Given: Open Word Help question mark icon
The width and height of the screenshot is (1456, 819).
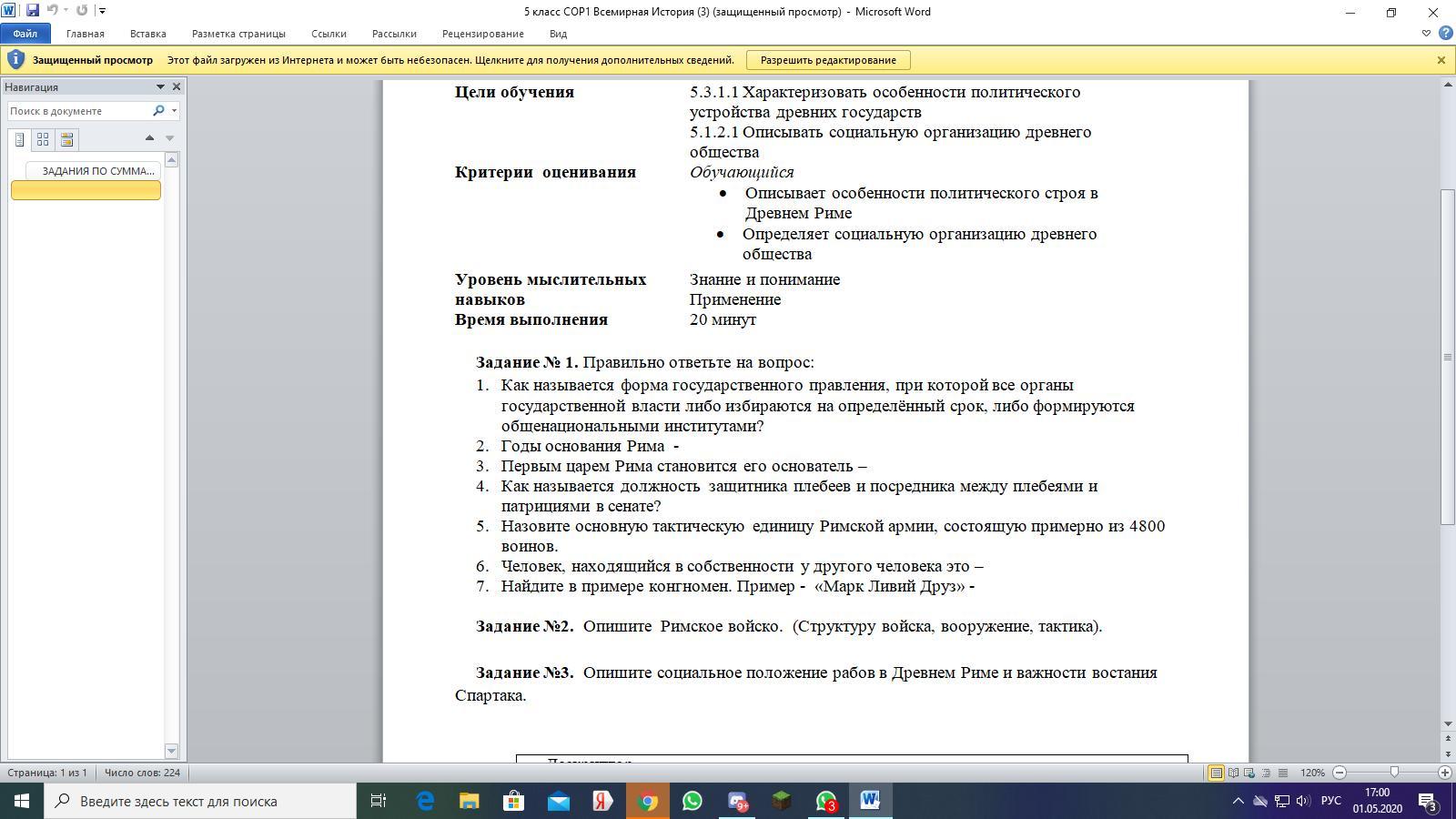Looking at the screenshot, I should [1446, 34].
